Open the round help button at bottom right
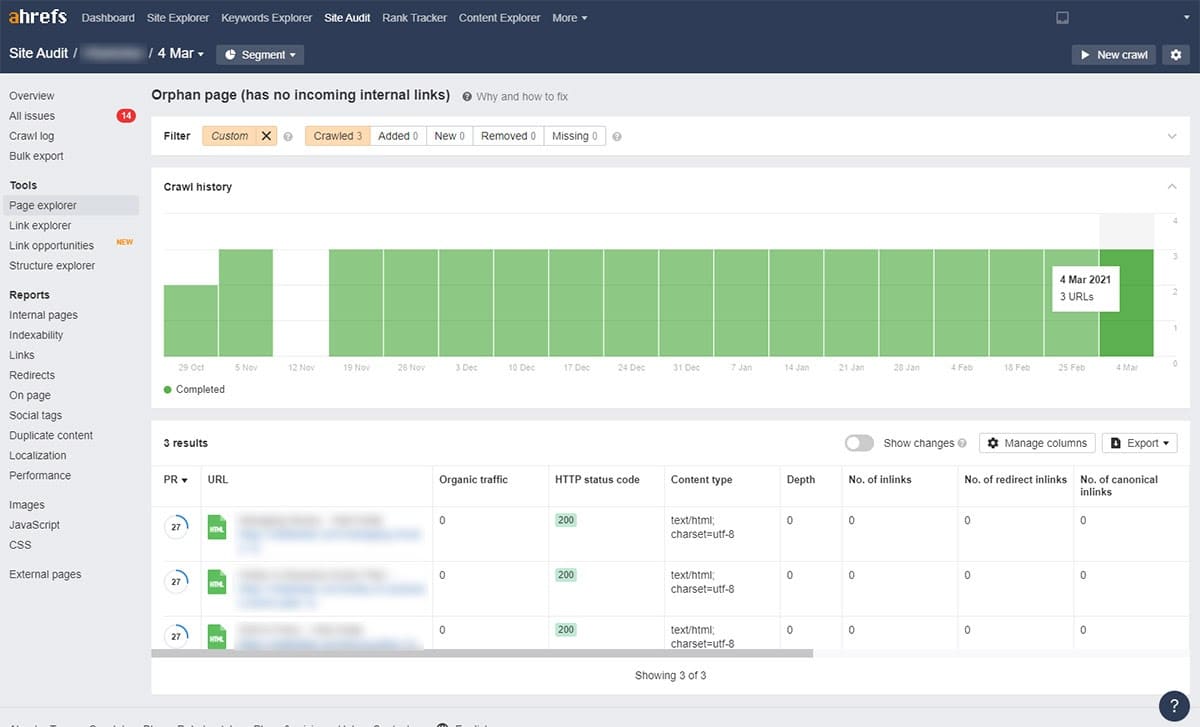 coord(1174,704)
